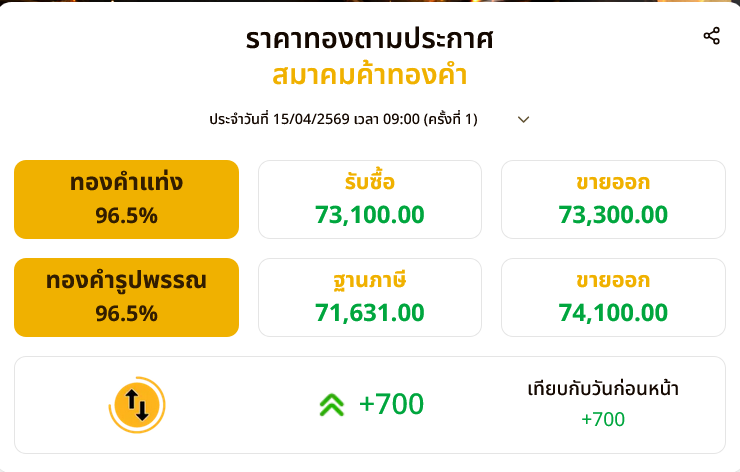Click the ราคาทองตามประกาศ title
This screenshot has width=740, height=472.
tap(369, 39)
